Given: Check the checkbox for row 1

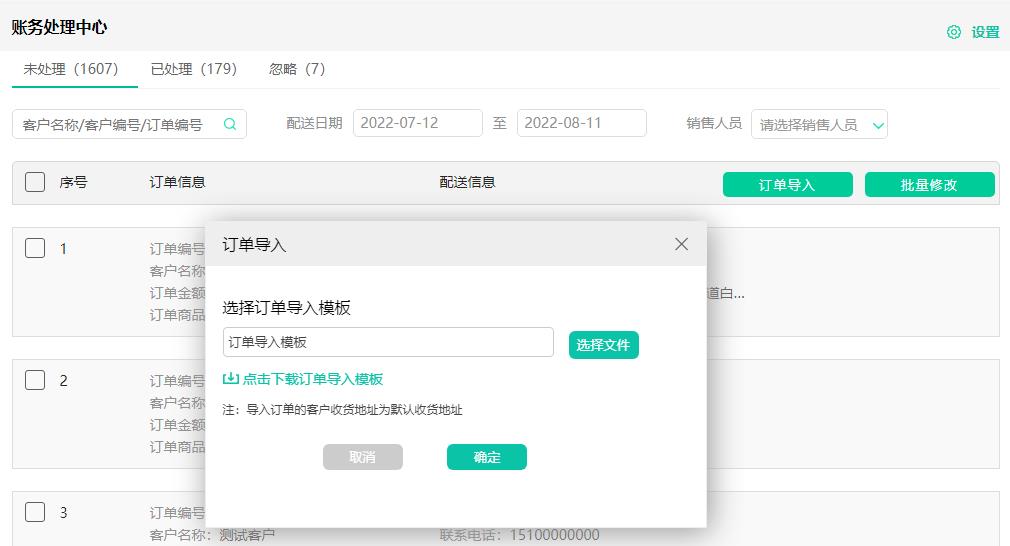Looking at the screenshot, I should [35, 248].
